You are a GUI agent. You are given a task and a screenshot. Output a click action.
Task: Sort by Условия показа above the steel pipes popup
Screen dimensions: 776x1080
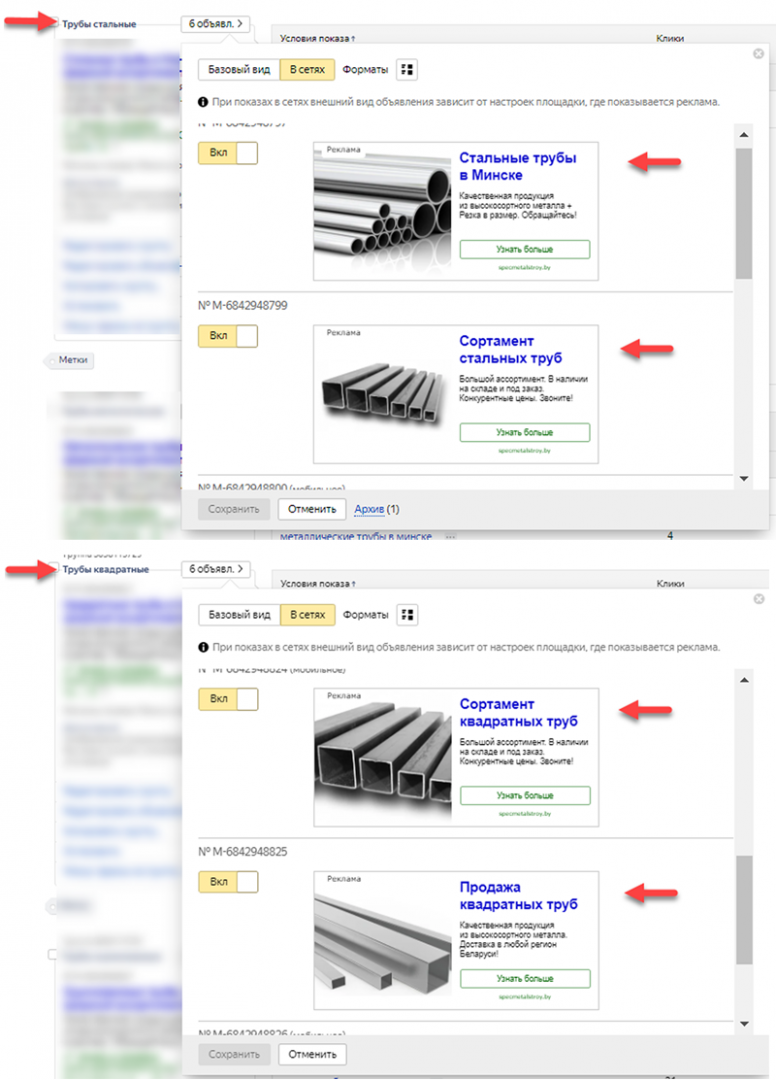pos(316,38)
